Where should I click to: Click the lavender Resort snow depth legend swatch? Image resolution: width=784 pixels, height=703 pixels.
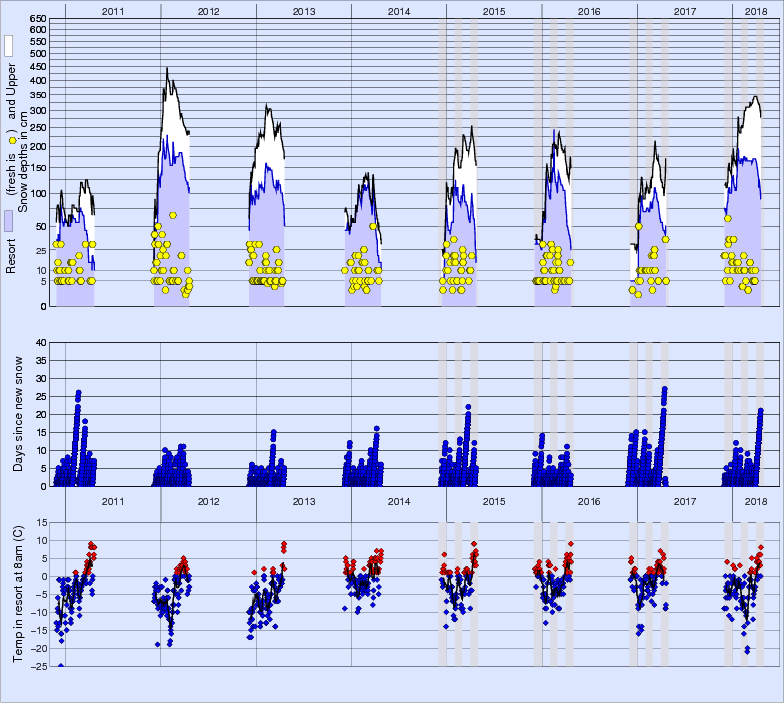click(9, 221)
